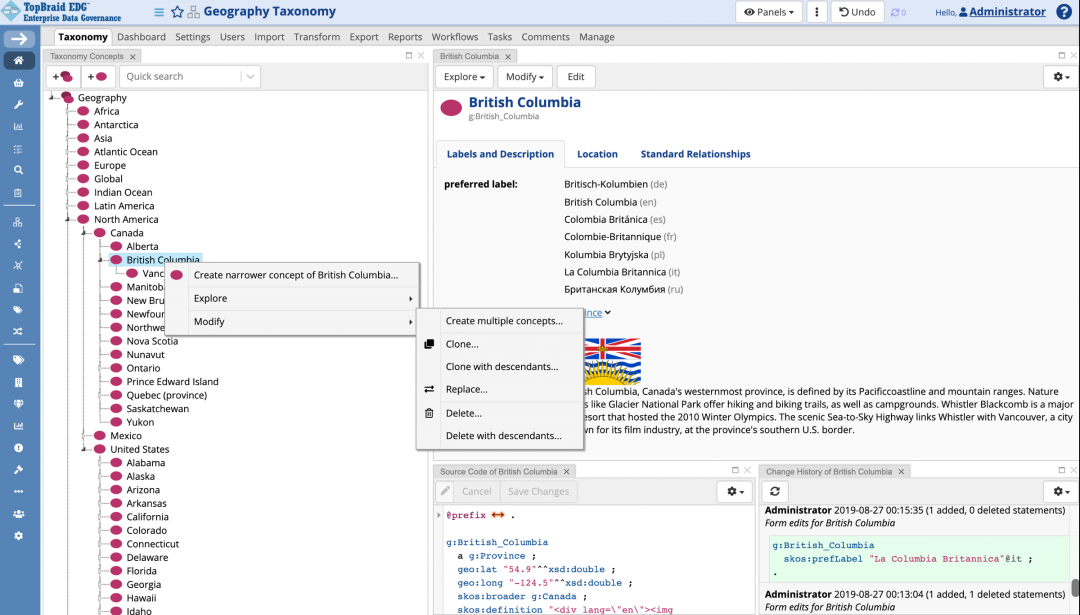Viewport: 1080px width, 615px height.
Task: Click the refresh icon in Change History panel
Action: (774, 491)
